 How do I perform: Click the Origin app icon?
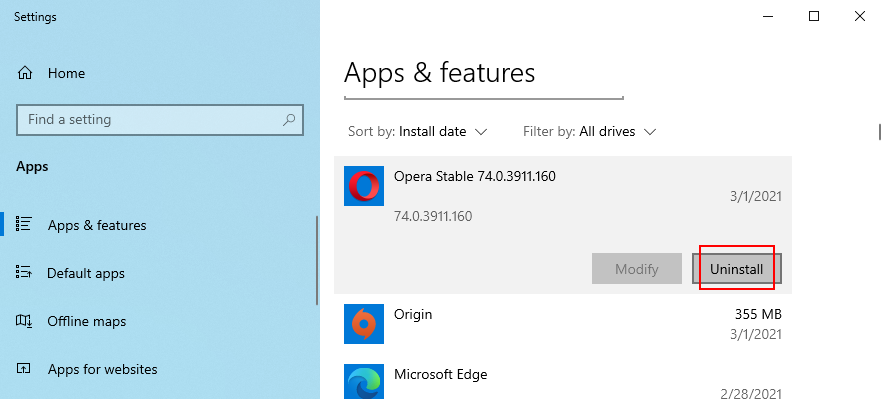(x=364, y=324)
